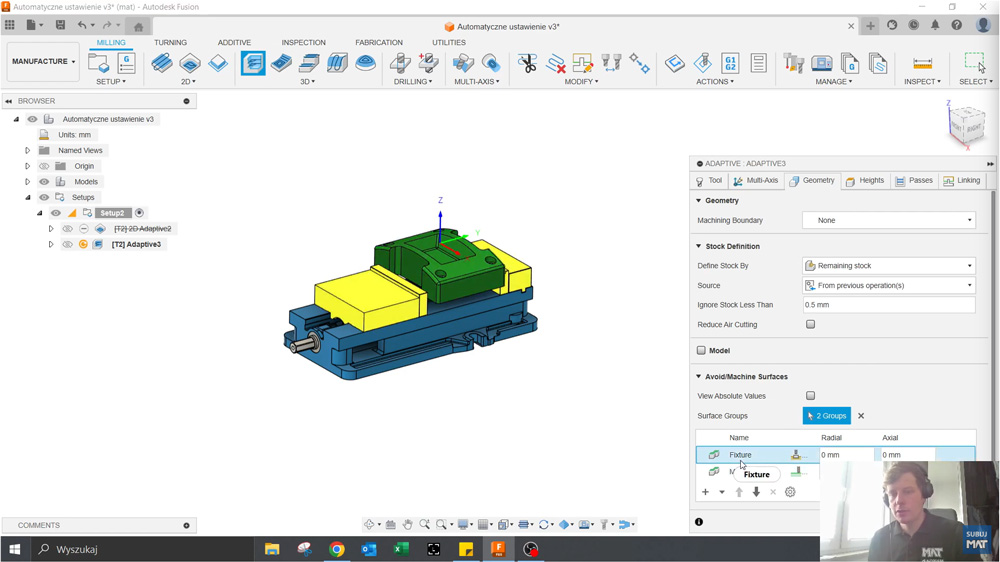Enable the Reduce Air Cutting checkbox

[810, 324]
